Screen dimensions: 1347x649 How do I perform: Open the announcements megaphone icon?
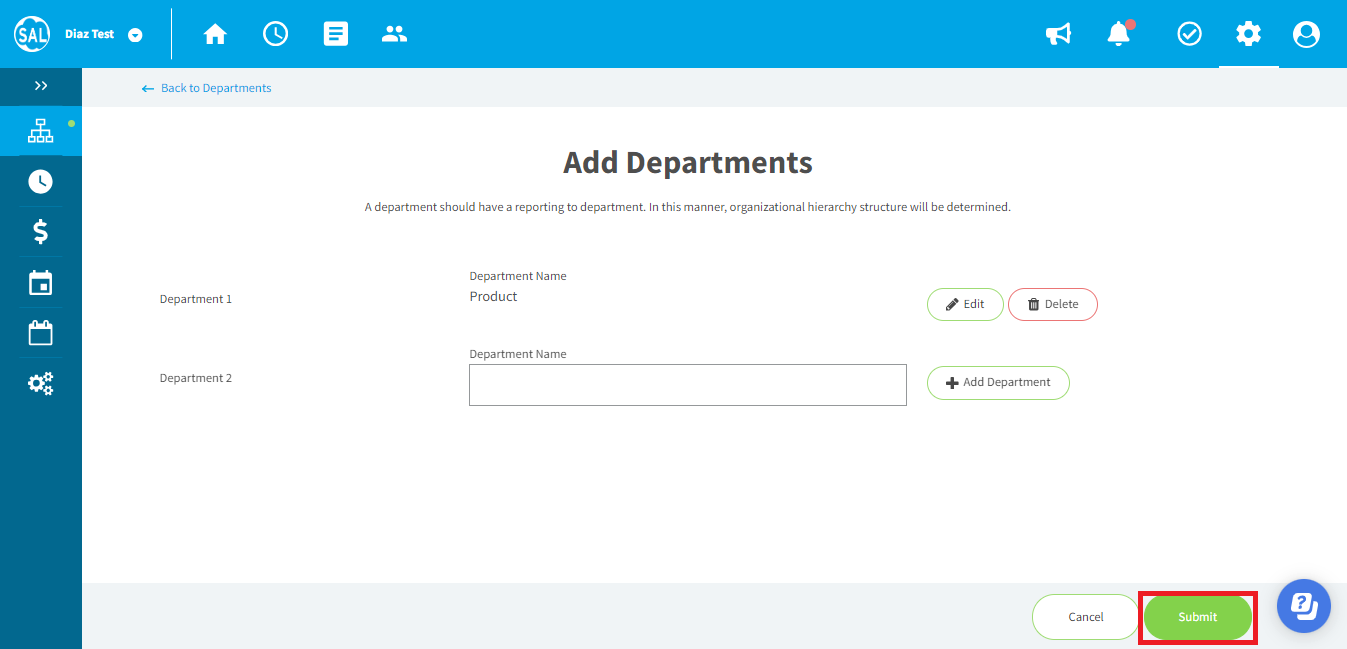(1058, 34)
